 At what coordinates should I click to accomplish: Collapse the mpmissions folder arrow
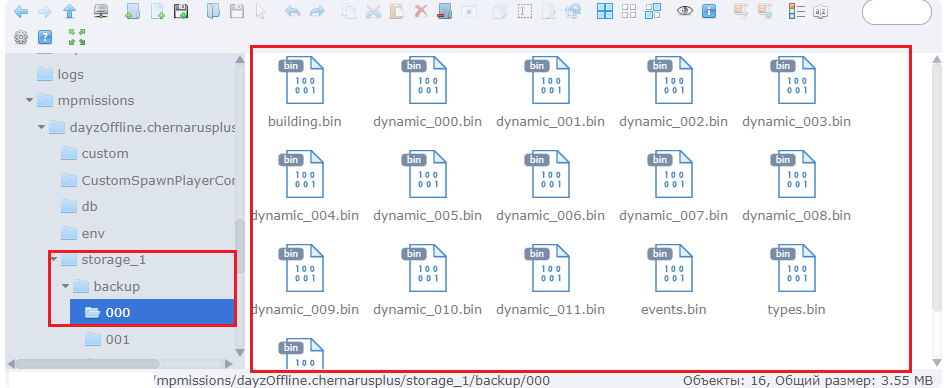click(x=30, y=100)
